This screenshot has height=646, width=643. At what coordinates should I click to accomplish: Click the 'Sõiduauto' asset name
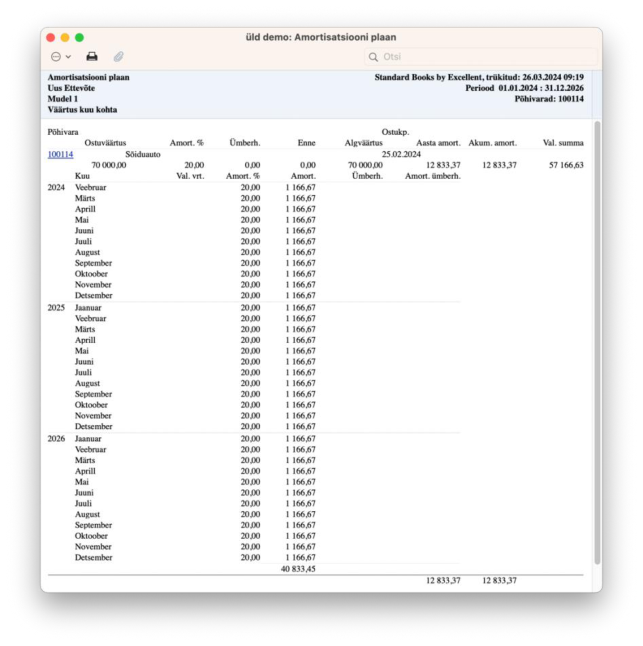143,154
